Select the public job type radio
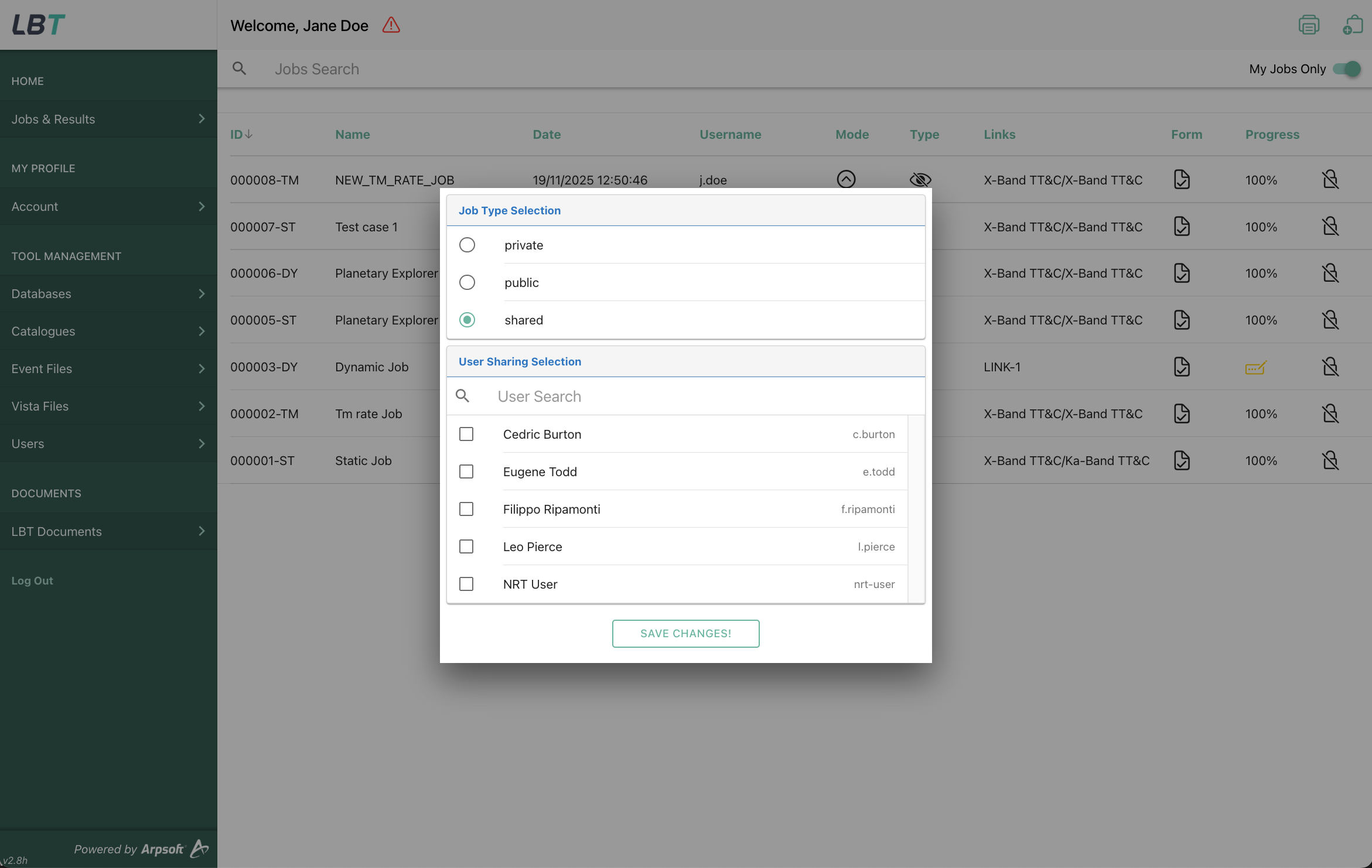 click(x=467, y=282)
